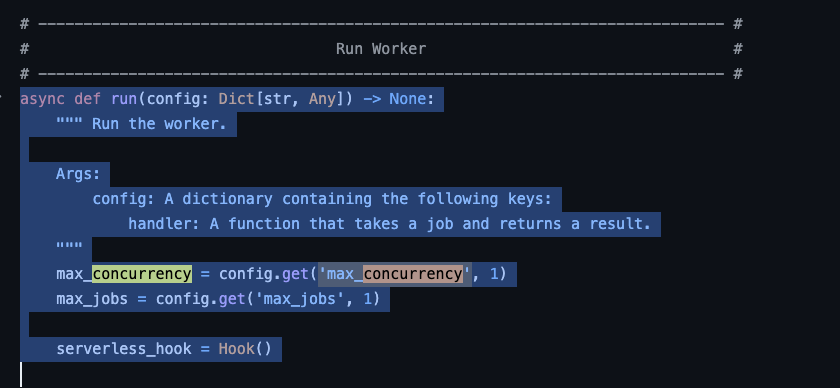Viewport: 840px width, 388px height.
Task: Click the 'Hook' class call
Action: click(x=236, y=349)
